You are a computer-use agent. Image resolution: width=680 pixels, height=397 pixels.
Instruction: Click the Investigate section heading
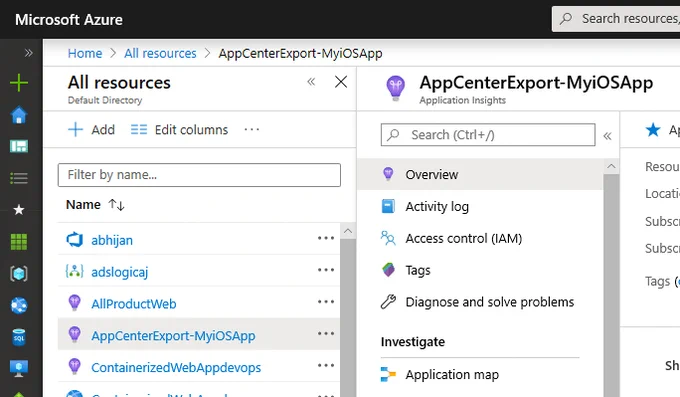[x=412, y=342]
